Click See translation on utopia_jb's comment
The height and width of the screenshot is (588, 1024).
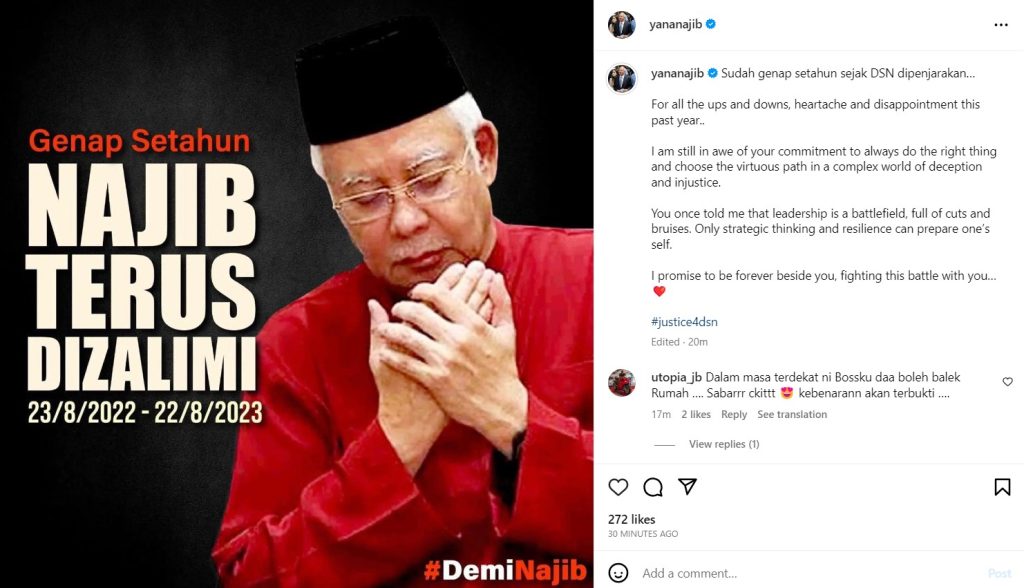[x=792, y=414]
